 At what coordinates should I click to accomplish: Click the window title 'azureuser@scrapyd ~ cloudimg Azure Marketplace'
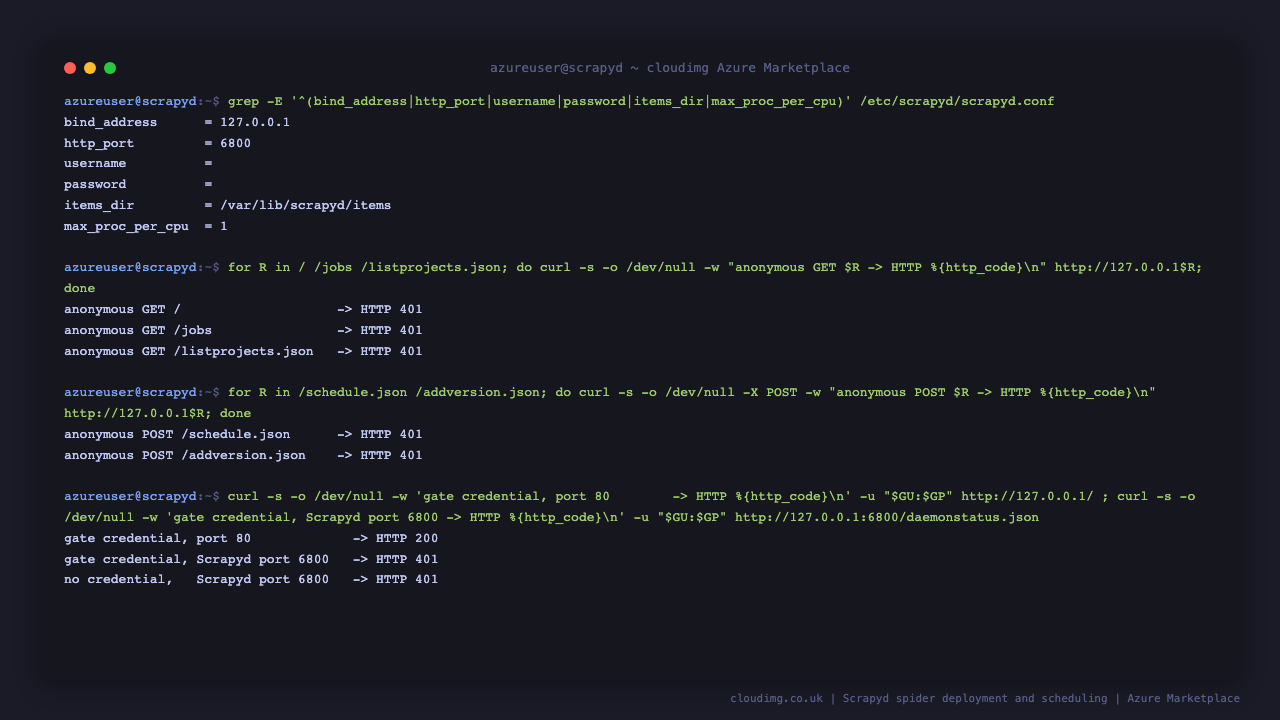[x=670, y=68]
